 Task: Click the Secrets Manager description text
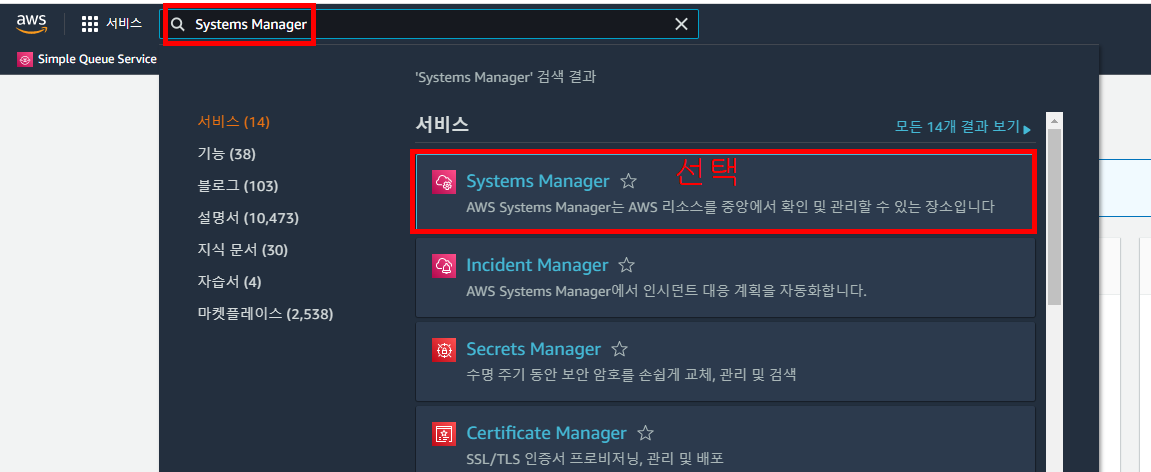pyautogui.click(x=631, y=375)
